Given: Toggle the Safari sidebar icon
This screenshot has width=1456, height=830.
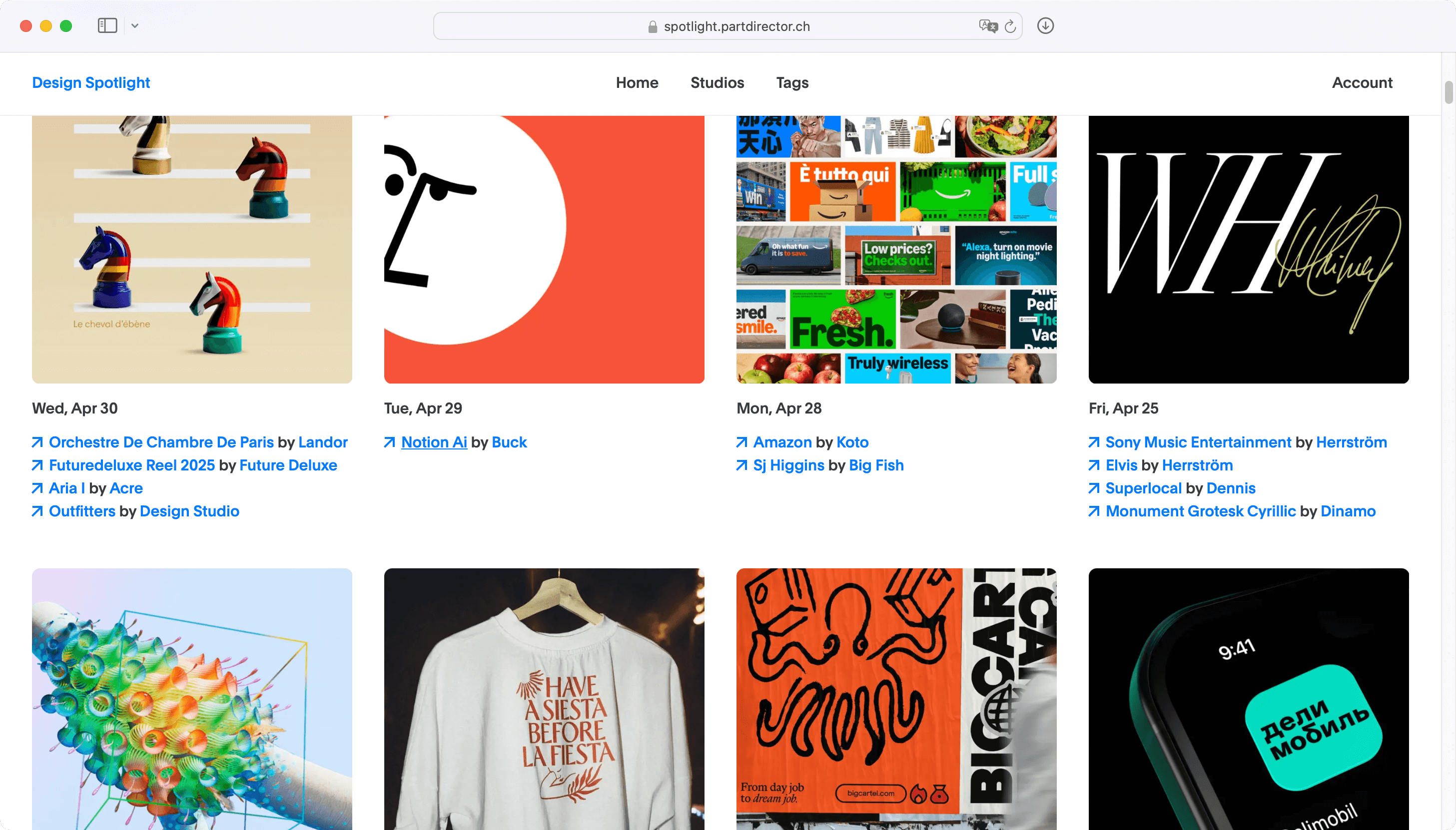Looking at the screenshot, I should click(x=107, y=25).
